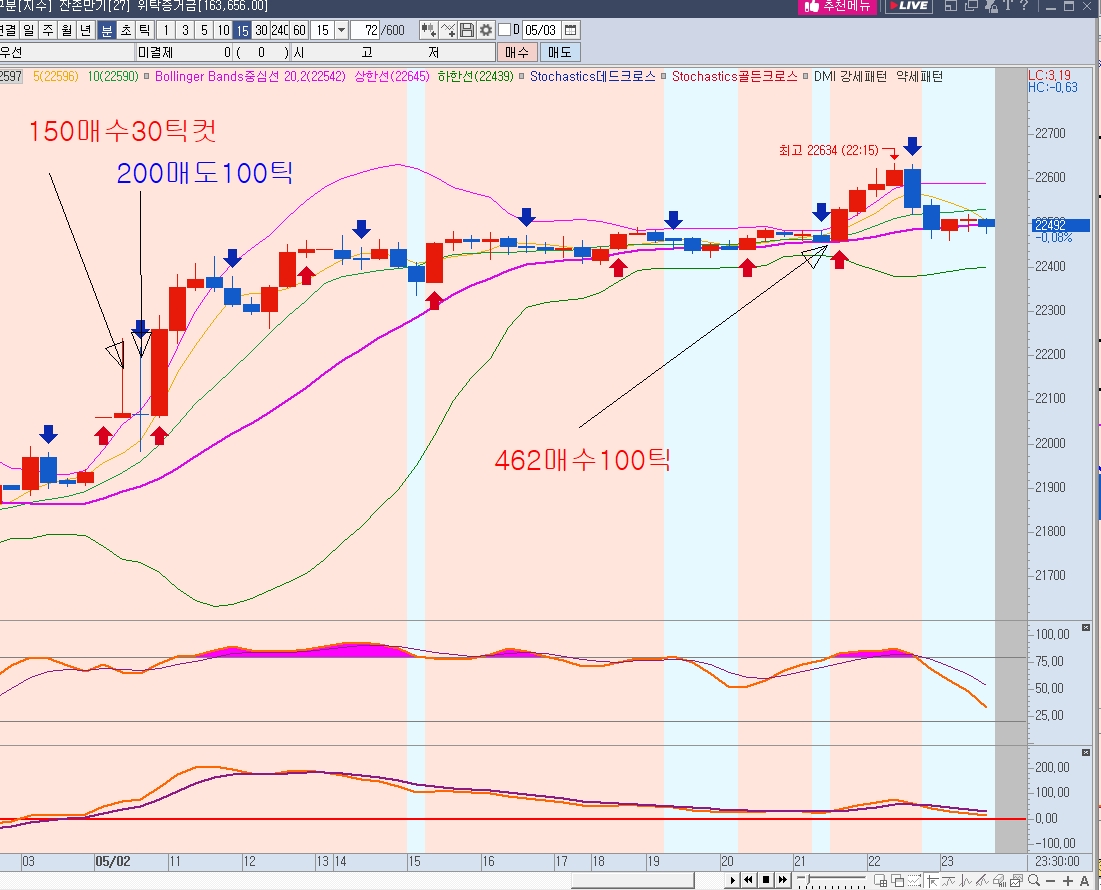Close the lower DMI indicator panel
Viewport: 1101px width, 890px height.
(x=1086, y=753)
